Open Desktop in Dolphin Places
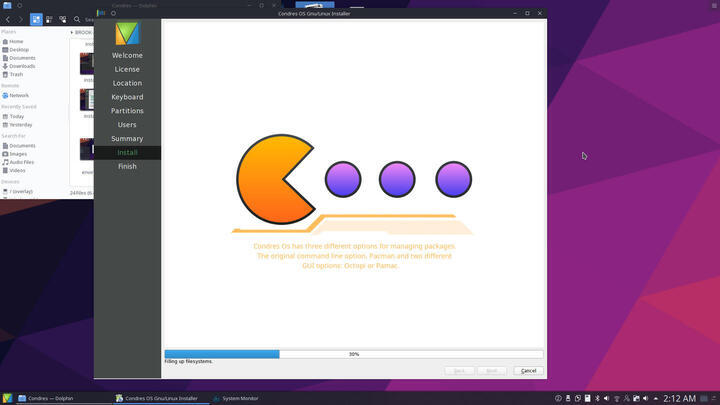This screenshot has width=720, height=405. tap(16, 50)
